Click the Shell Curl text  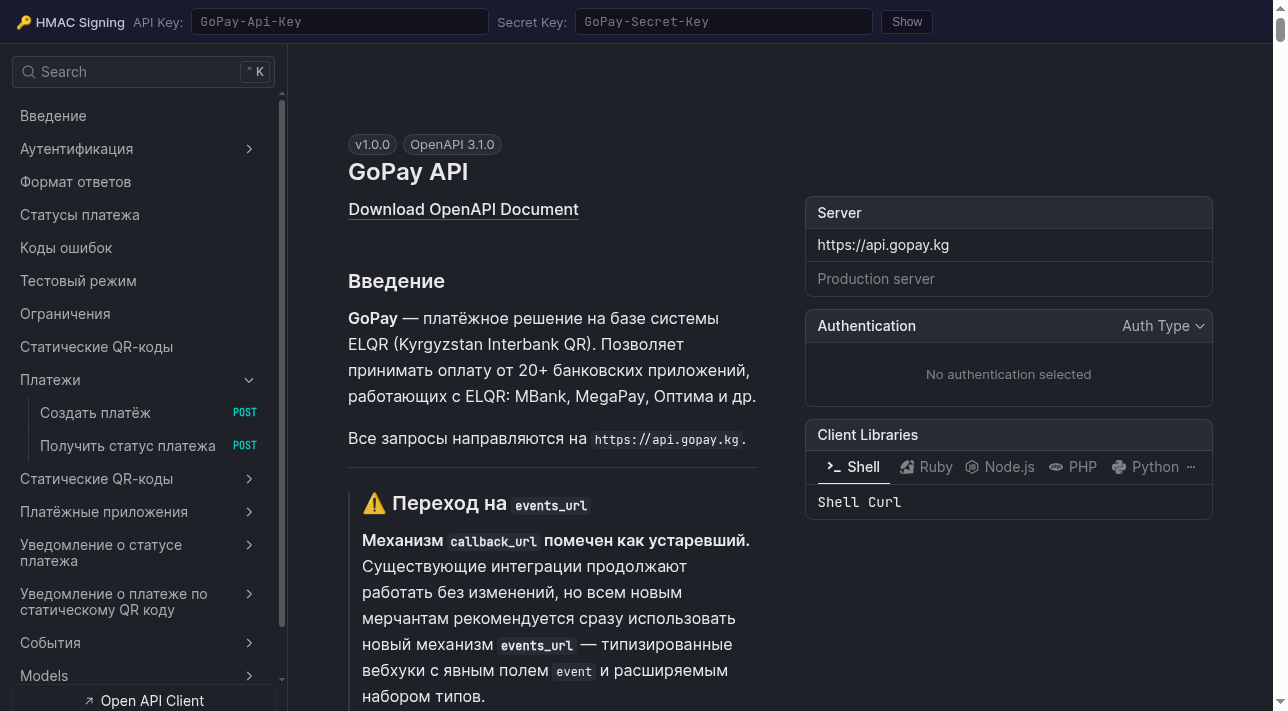[x=859, y=502]
